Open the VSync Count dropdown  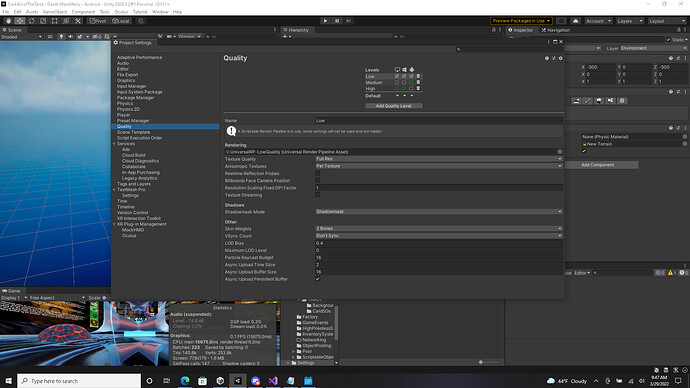pos(439,236)
